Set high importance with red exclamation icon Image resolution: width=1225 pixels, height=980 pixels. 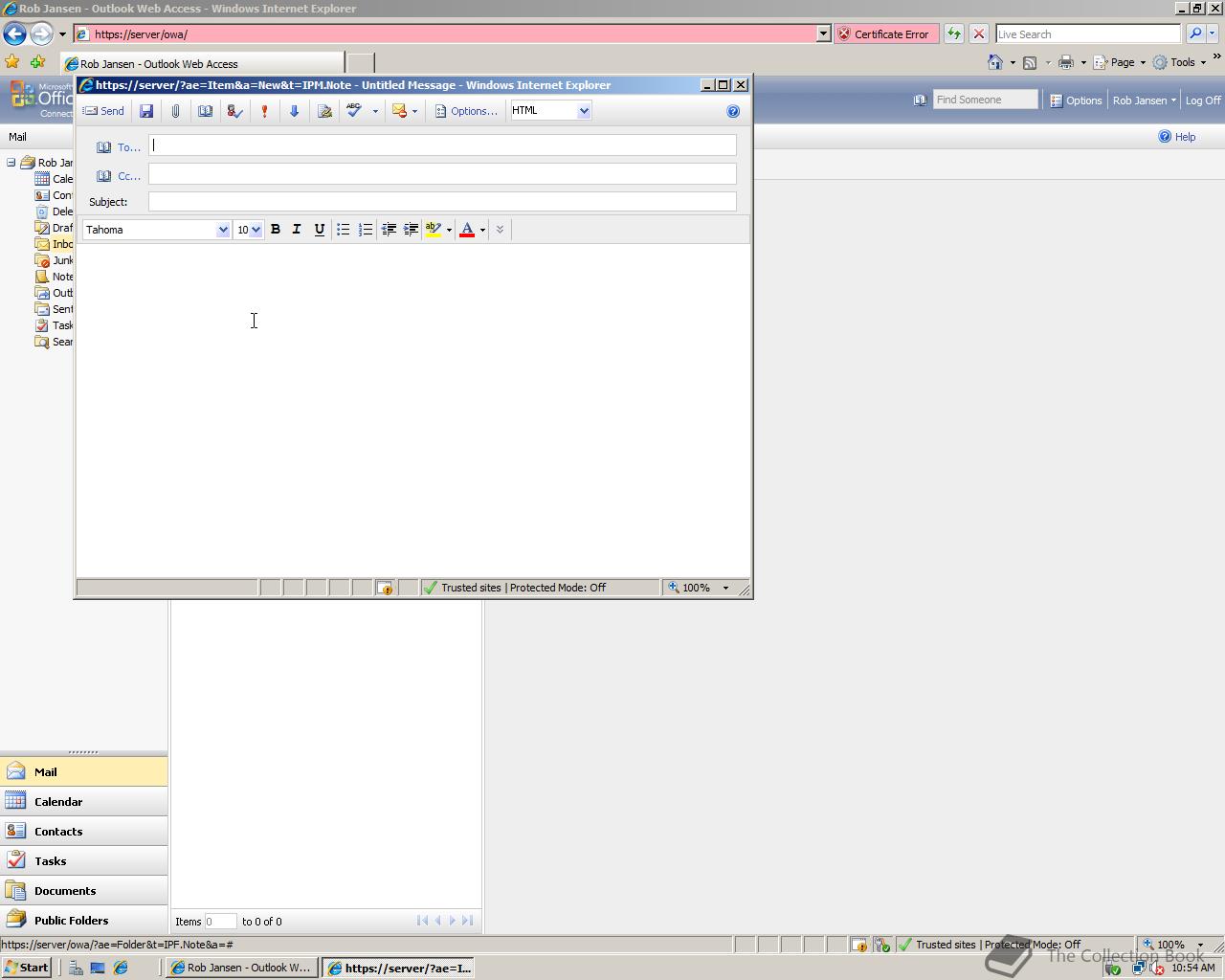pos(264,111)
